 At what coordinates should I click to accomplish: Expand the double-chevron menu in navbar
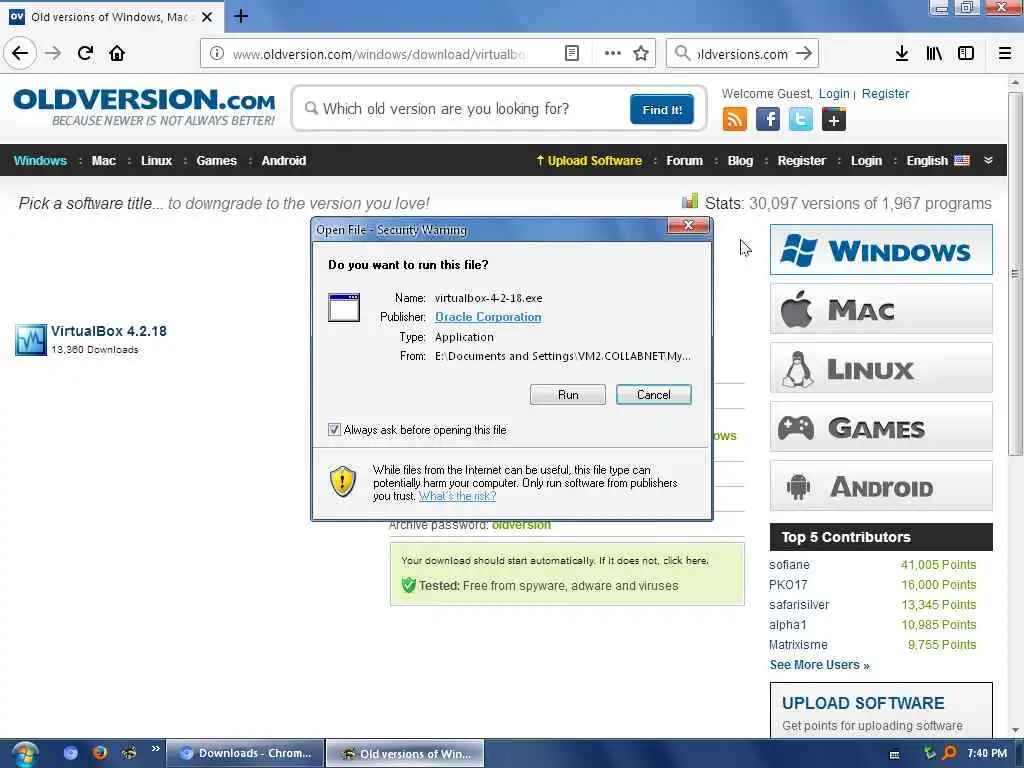point(988,160)
